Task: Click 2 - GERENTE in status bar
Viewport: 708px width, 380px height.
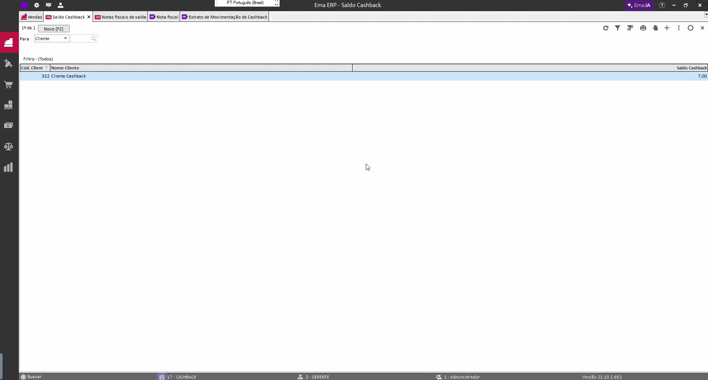Action: pos(313,377)
